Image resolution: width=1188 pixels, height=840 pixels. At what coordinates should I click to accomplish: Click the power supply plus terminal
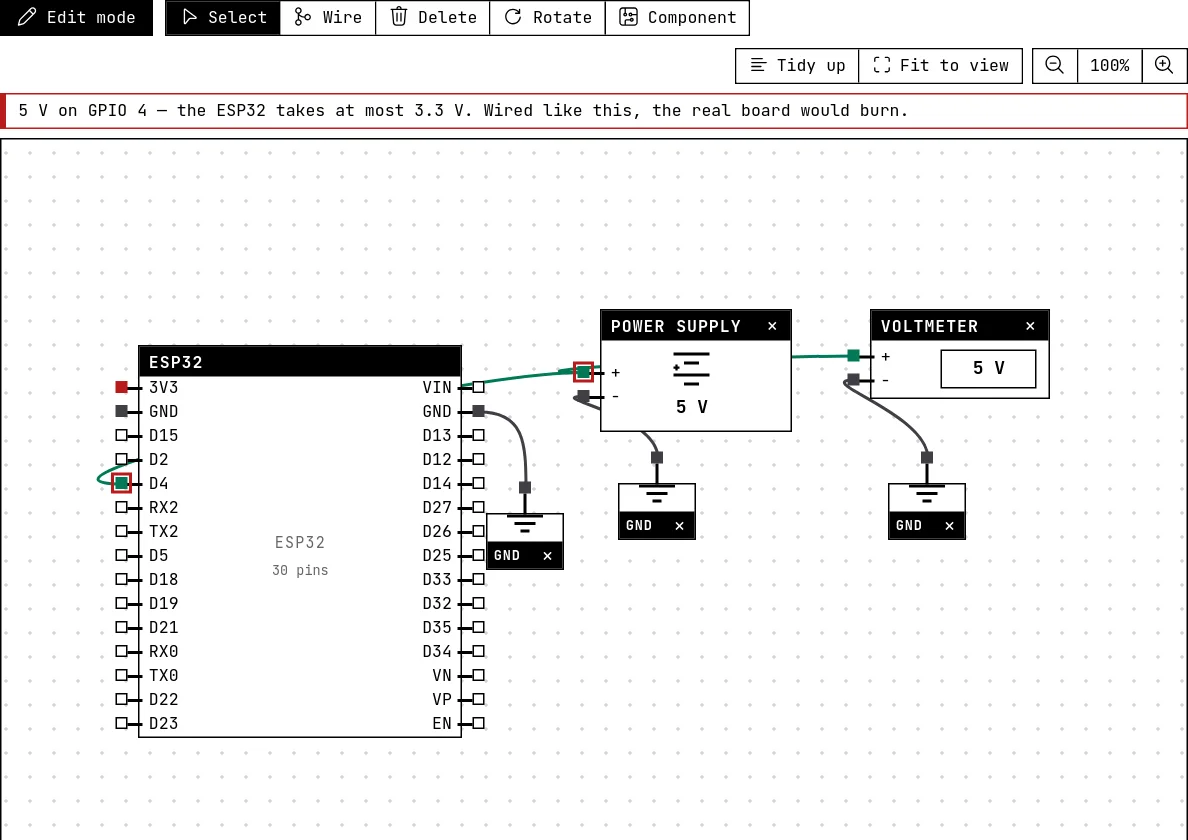(583, 372)
